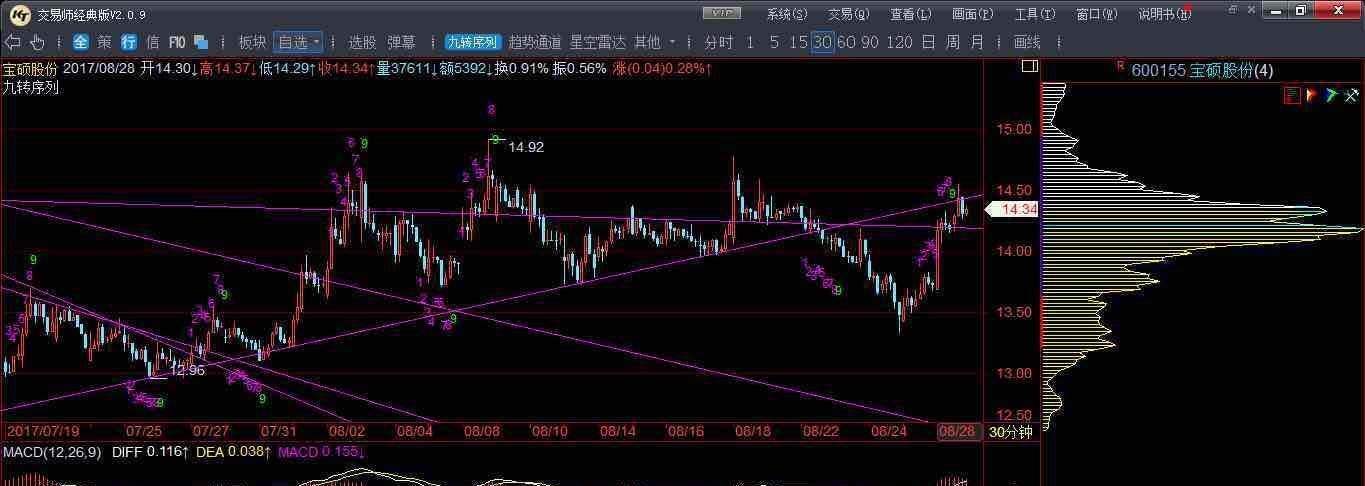
Task: Click the 信 information icon
Action: [x=153, y=42]
